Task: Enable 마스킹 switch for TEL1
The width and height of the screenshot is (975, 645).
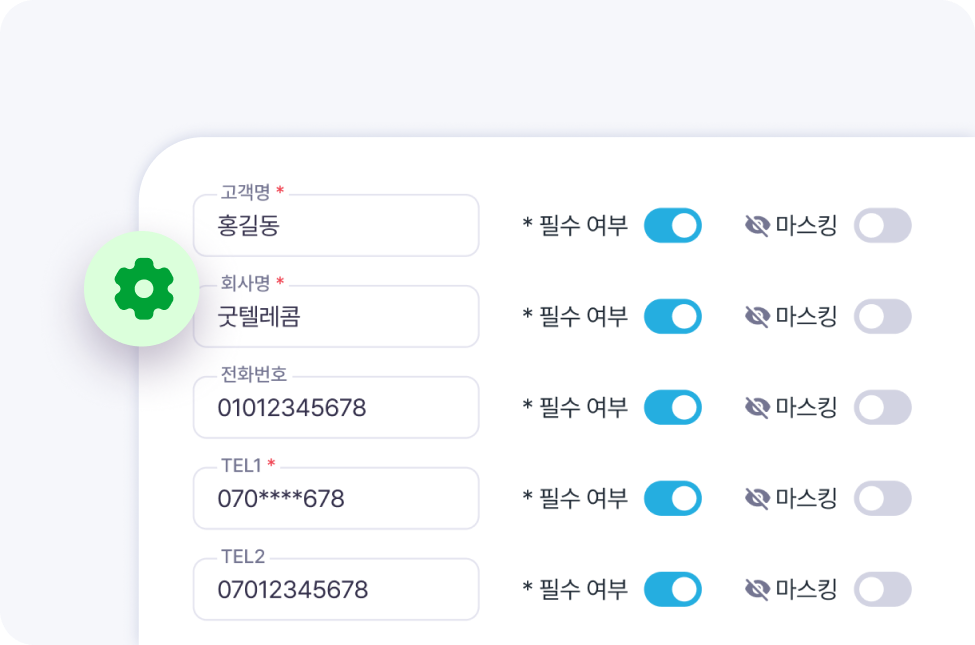Action: pos(882,498)
